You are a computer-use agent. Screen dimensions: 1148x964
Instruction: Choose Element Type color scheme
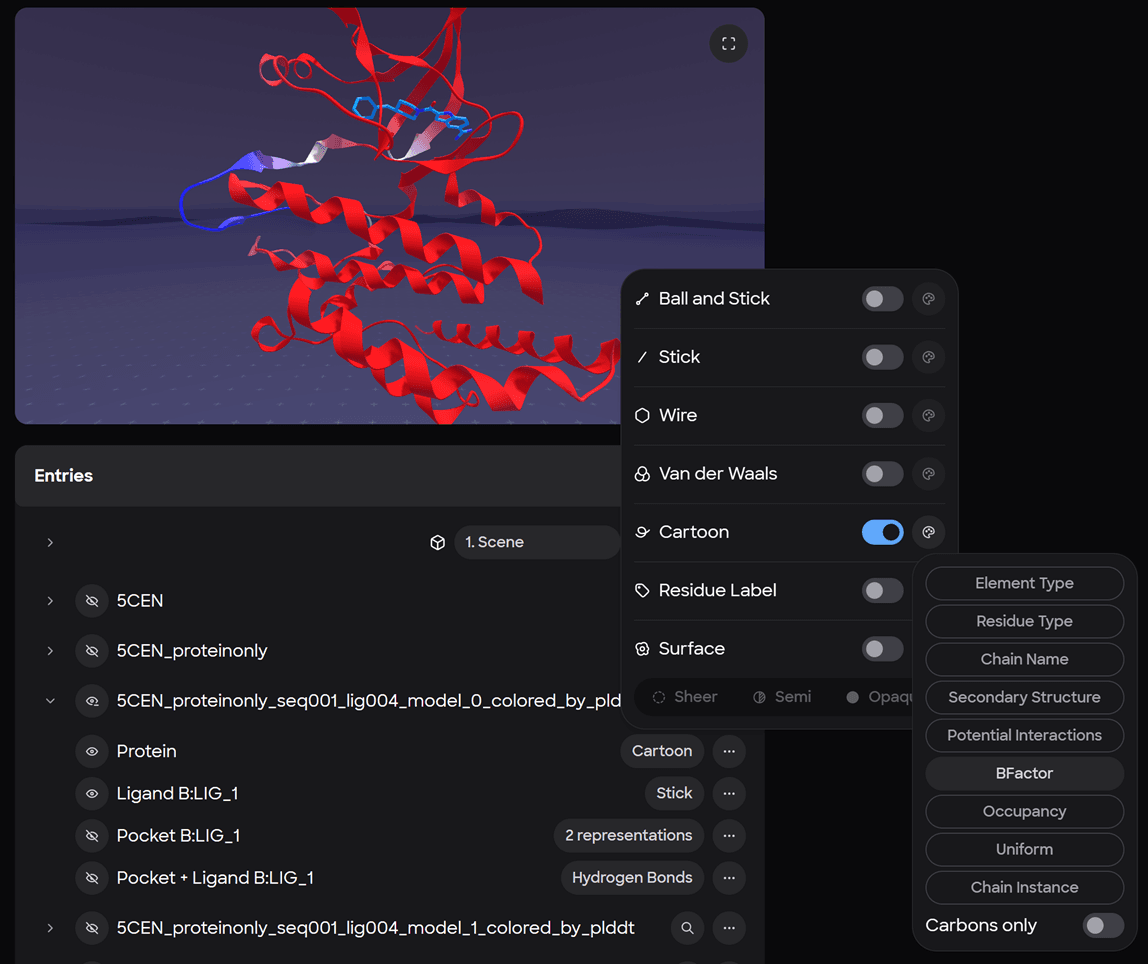(1024, 583)
